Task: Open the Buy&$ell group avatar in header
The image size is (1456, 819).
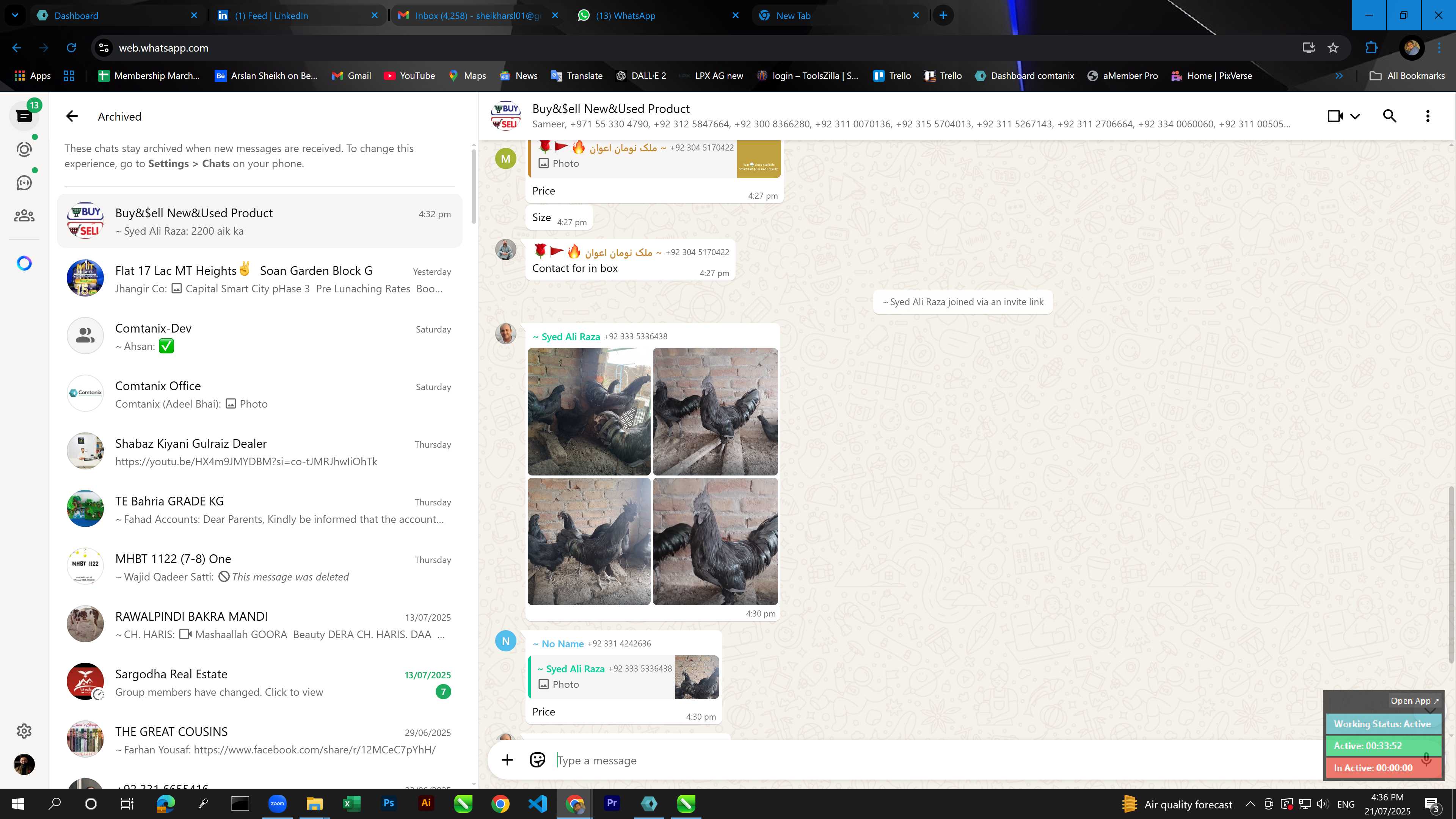Action: point(505,116)
